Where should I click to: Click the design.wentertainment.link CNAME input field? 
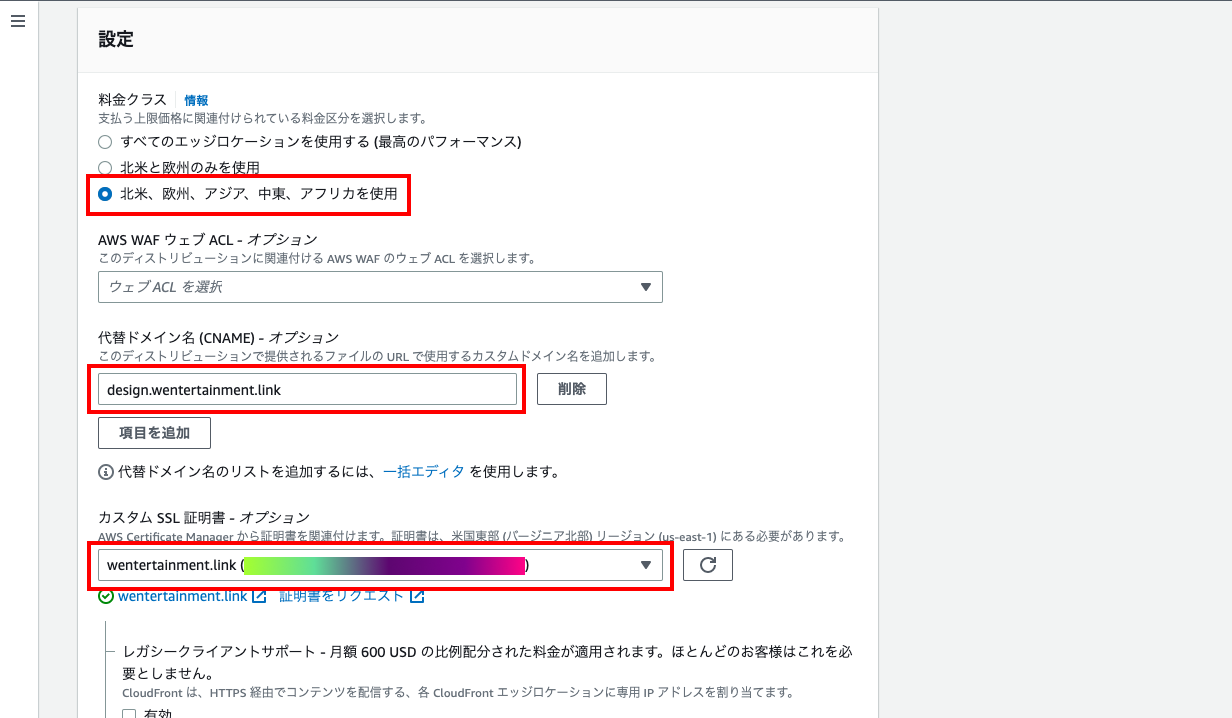click(x=307, y=389)
